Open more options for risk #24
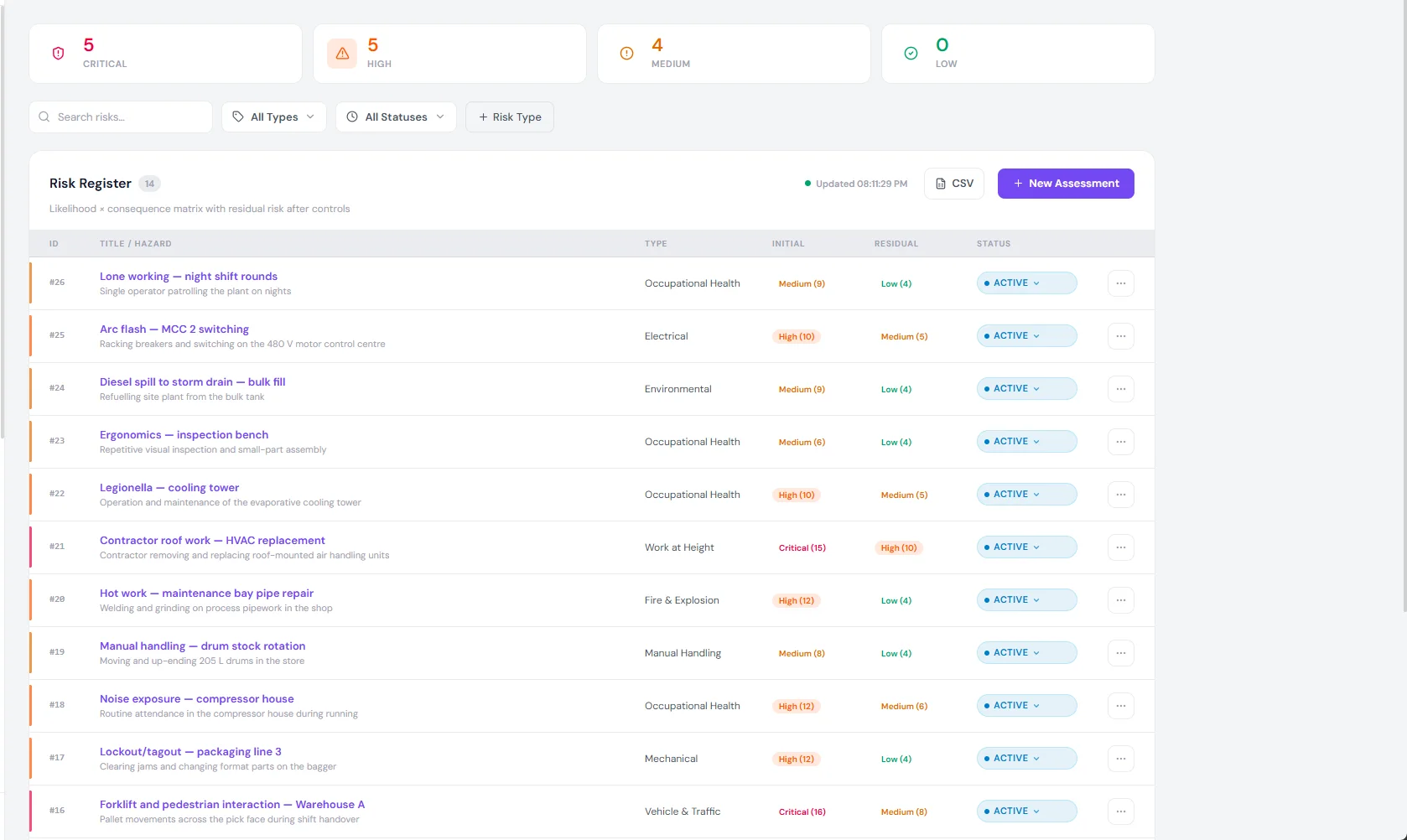1407x840 pixels. pyautogui.click(x=1121, y=389)
